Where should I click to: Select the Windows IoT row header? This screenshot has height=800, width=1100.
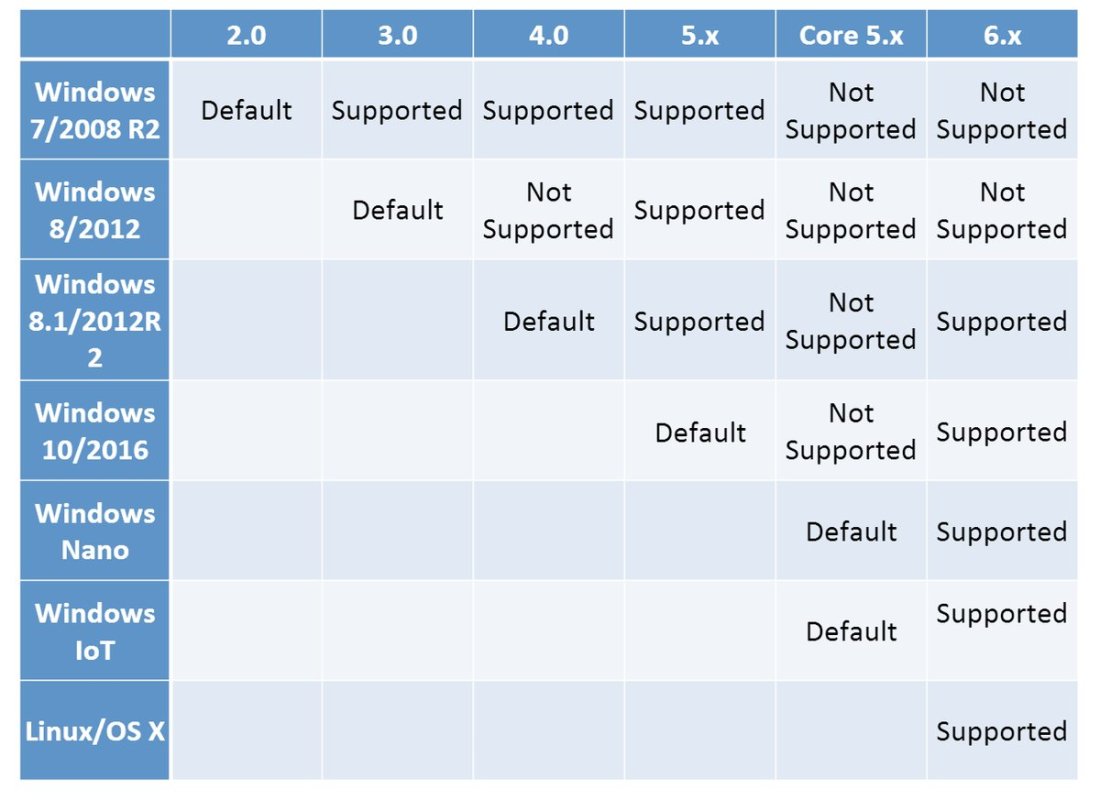pos(95,631)
